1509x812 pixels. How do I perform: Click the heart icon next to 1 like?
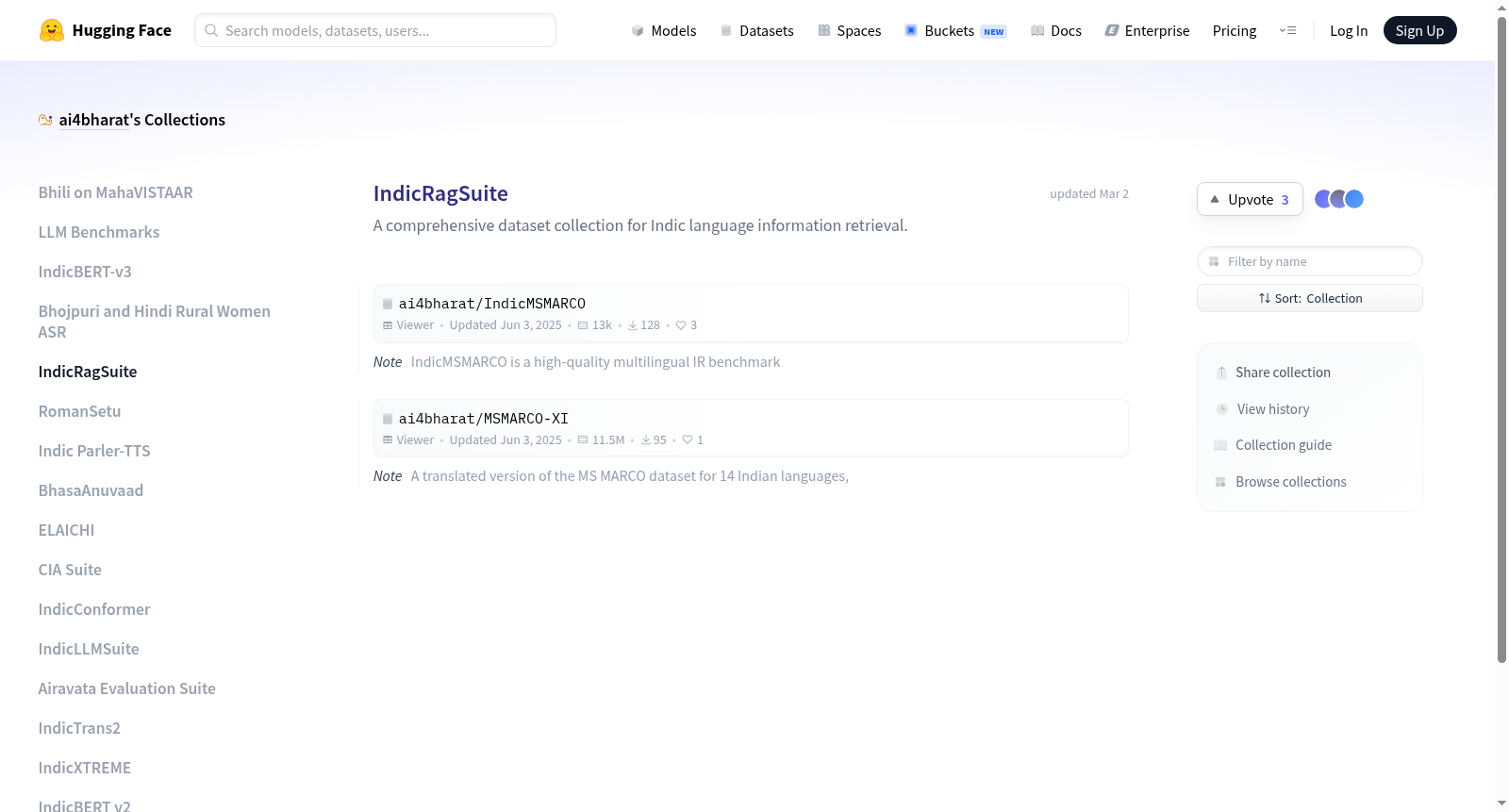point(688,440)
